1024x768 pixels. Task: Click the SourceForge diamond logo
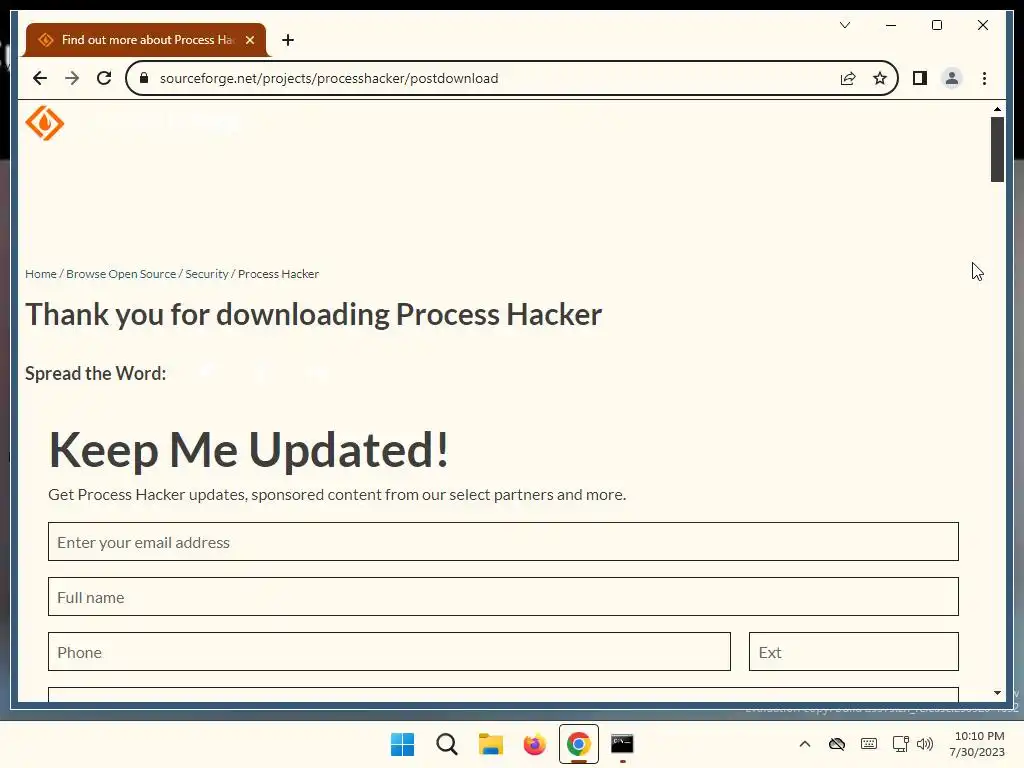(44, 123)
